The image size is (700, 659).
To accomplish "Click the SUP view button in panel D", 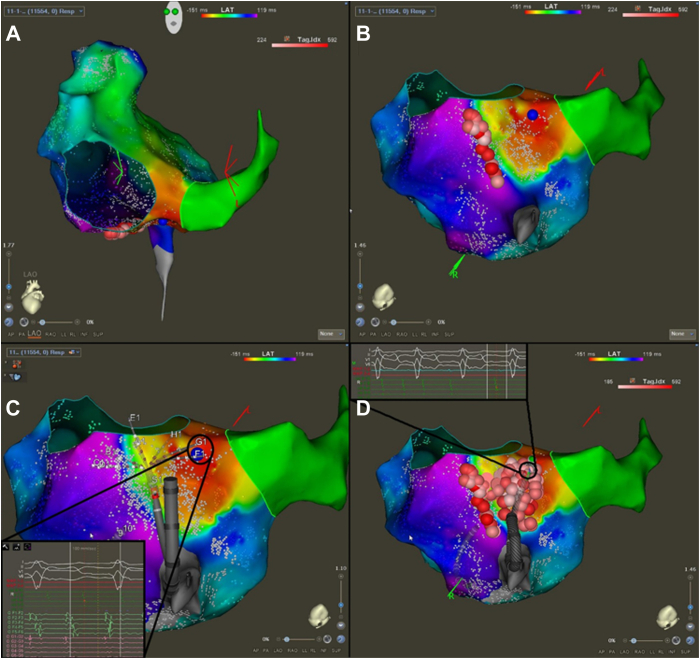I will click(x=685, y=652).
